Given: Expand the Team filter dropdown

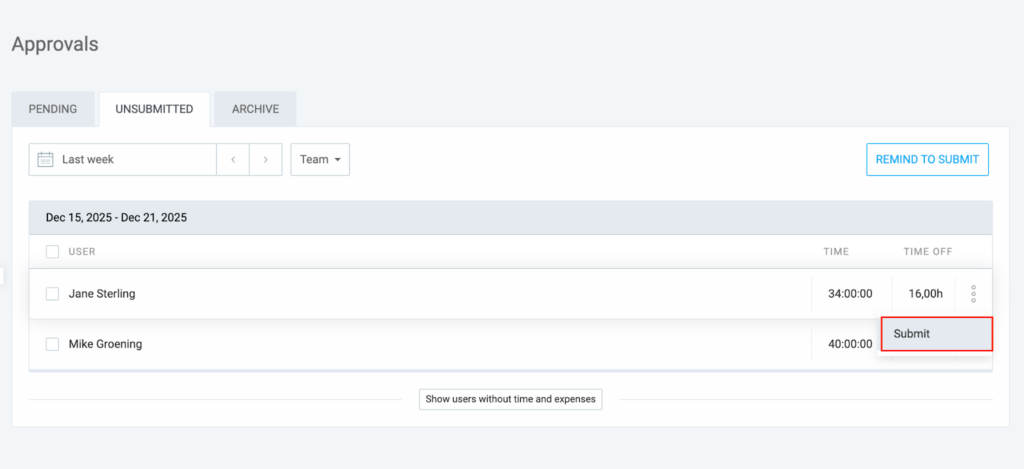Looking at the screenshot, I should pos(320,160).
